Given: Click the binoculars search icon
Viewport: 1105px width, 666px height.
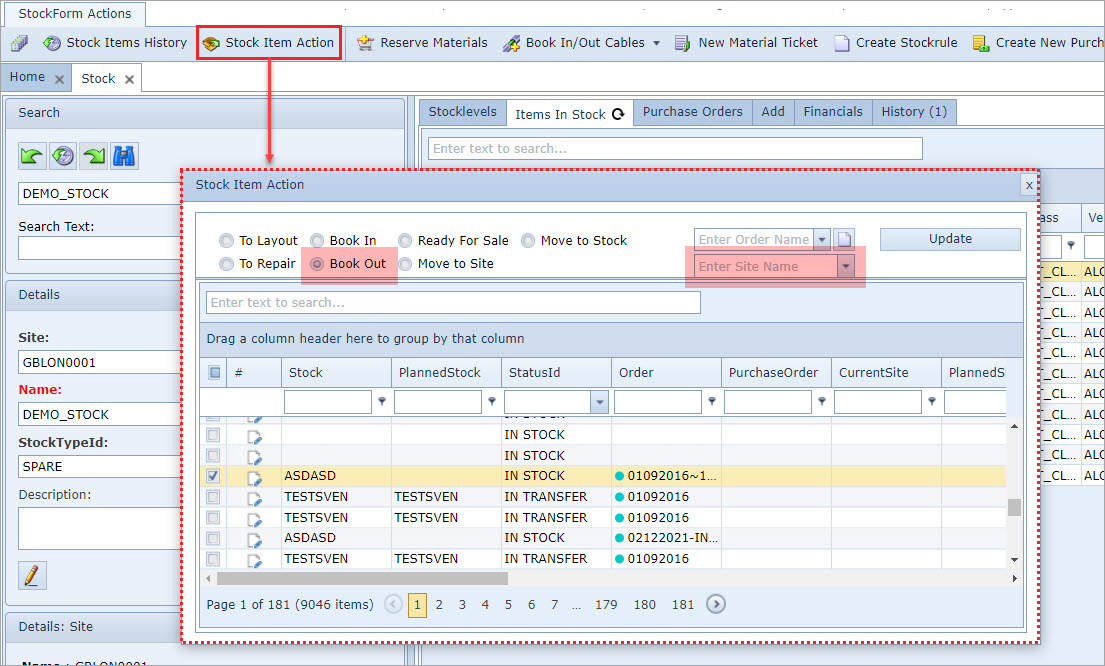Looking at the screenshot, I should click(x=124, y=156).
